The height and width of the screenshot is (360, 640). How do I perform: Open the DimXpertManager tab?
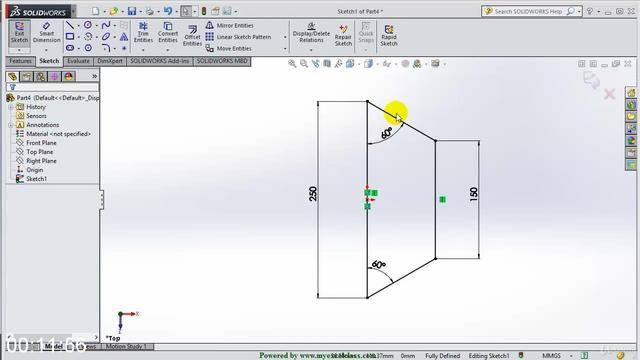[x=54, y=76]
